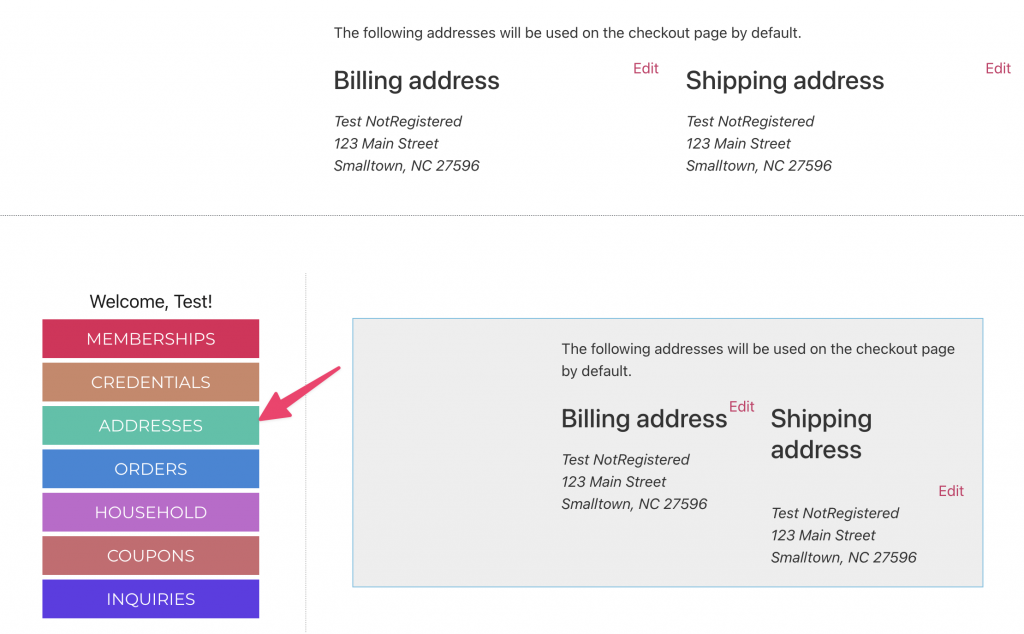Select the Credentials menu button
The image size is (1024, 634).
(x=150, y=382)
